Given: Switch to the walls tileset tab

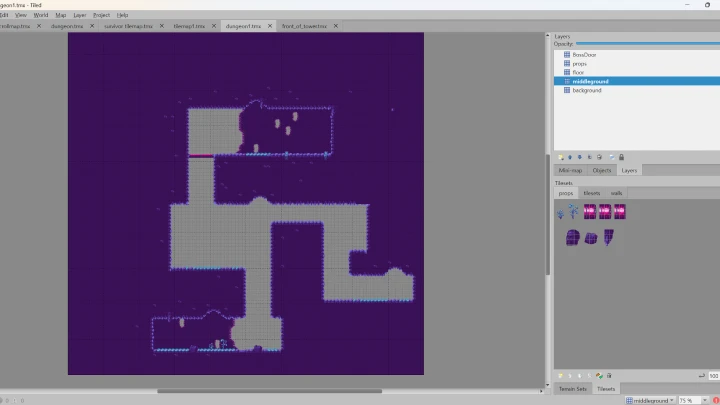Looking at the screenshot, I should 617,193.
